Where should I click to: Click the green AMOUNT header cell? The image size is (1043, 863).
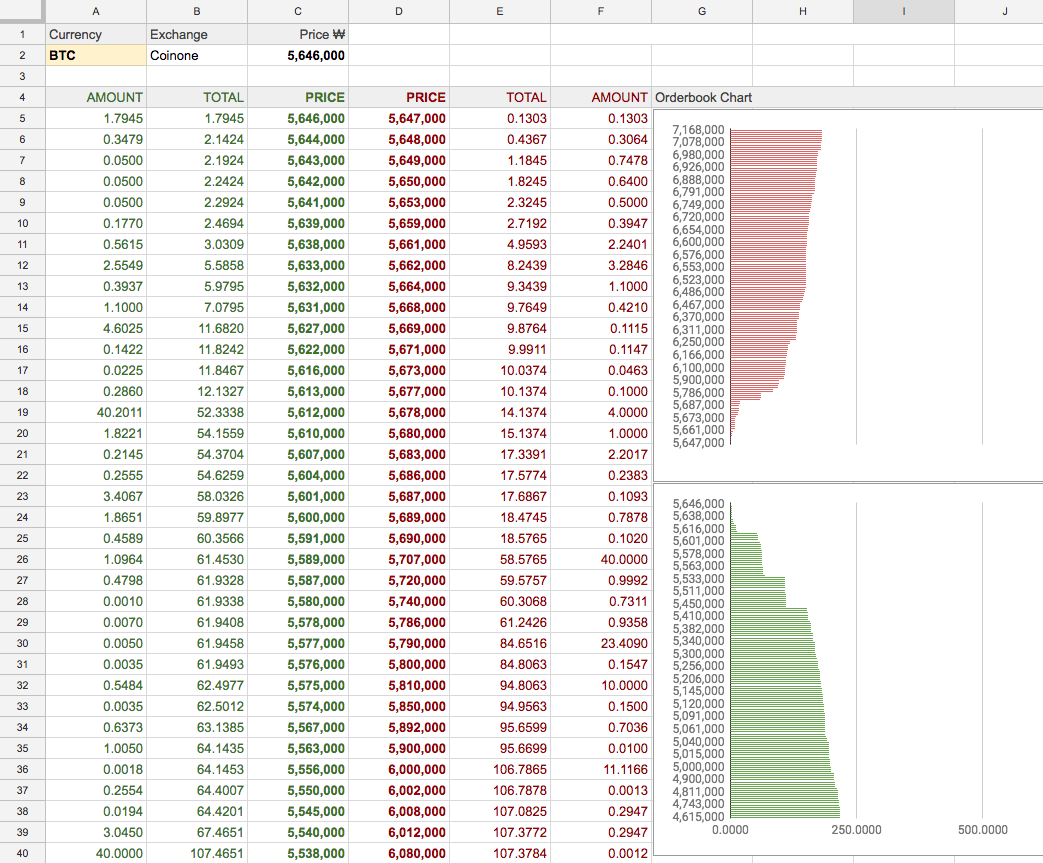tap(96, 97)
